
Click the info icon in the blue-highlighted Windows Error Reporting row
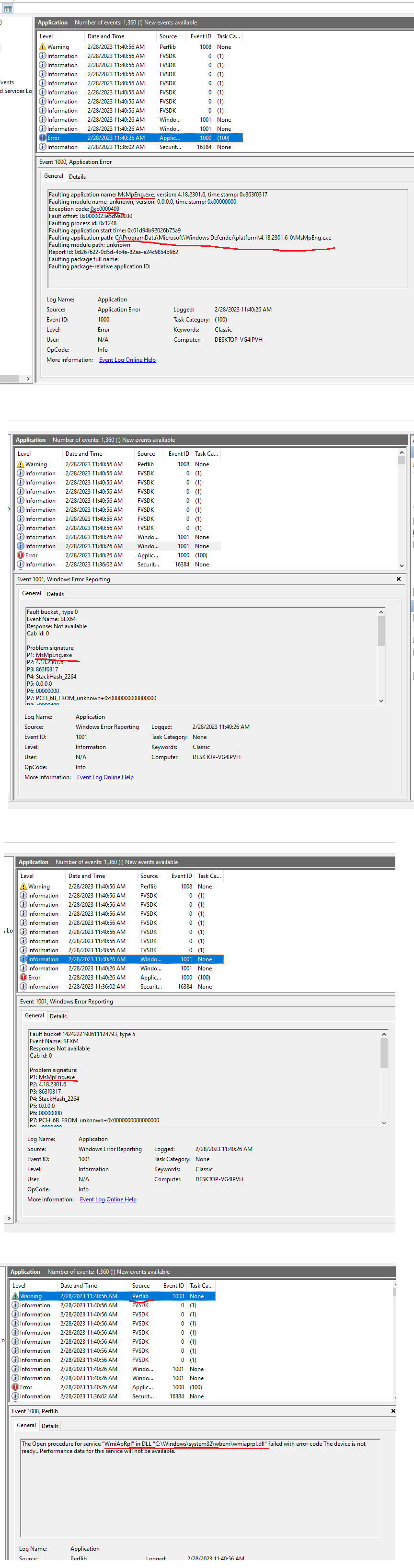(x=23, y=959)
